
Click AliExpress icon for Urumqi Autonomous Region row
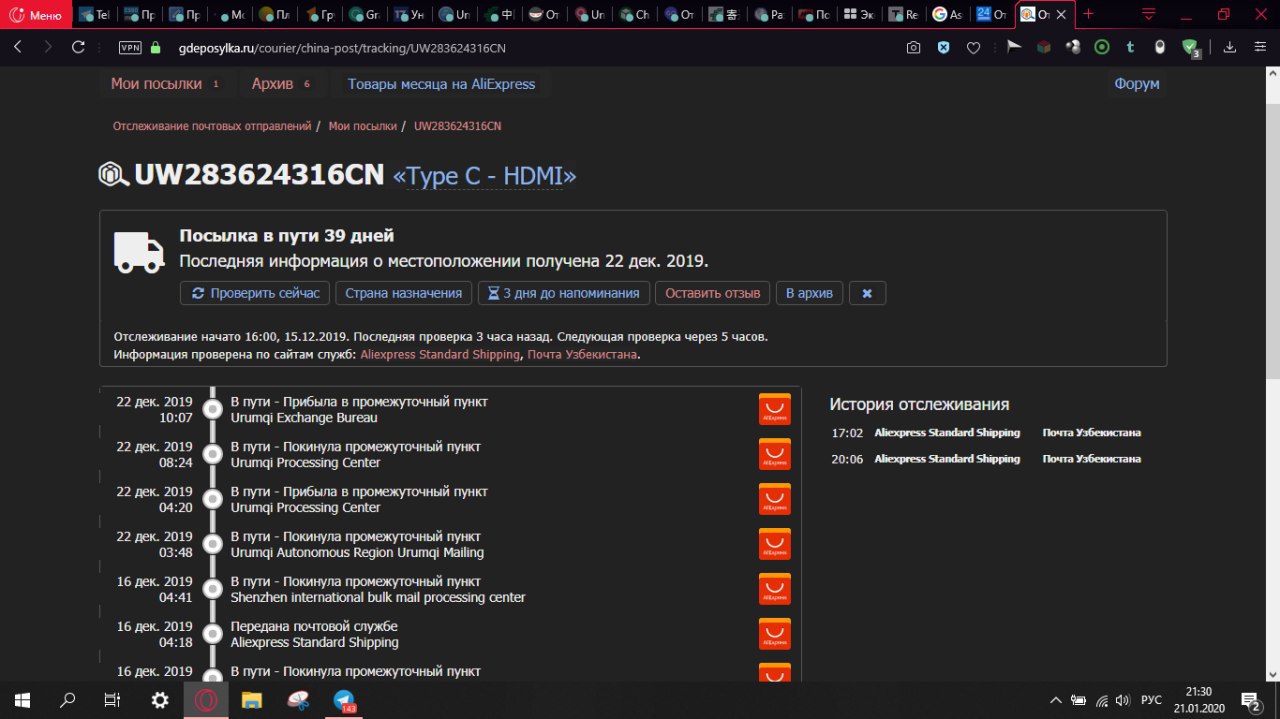(775, 544)
